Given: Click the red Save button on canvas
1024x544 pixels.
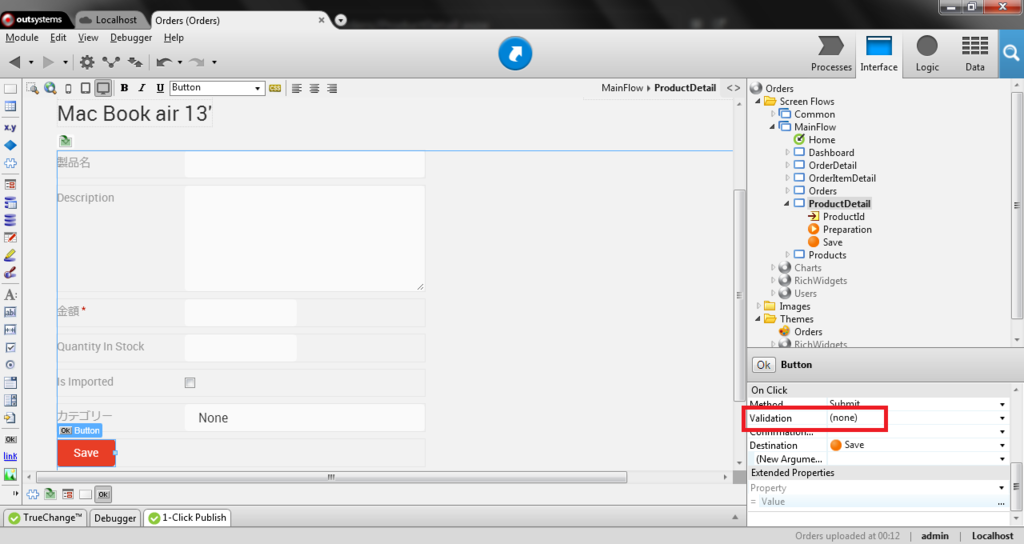Looking at the screenshot, I should [x=86, y=453].
